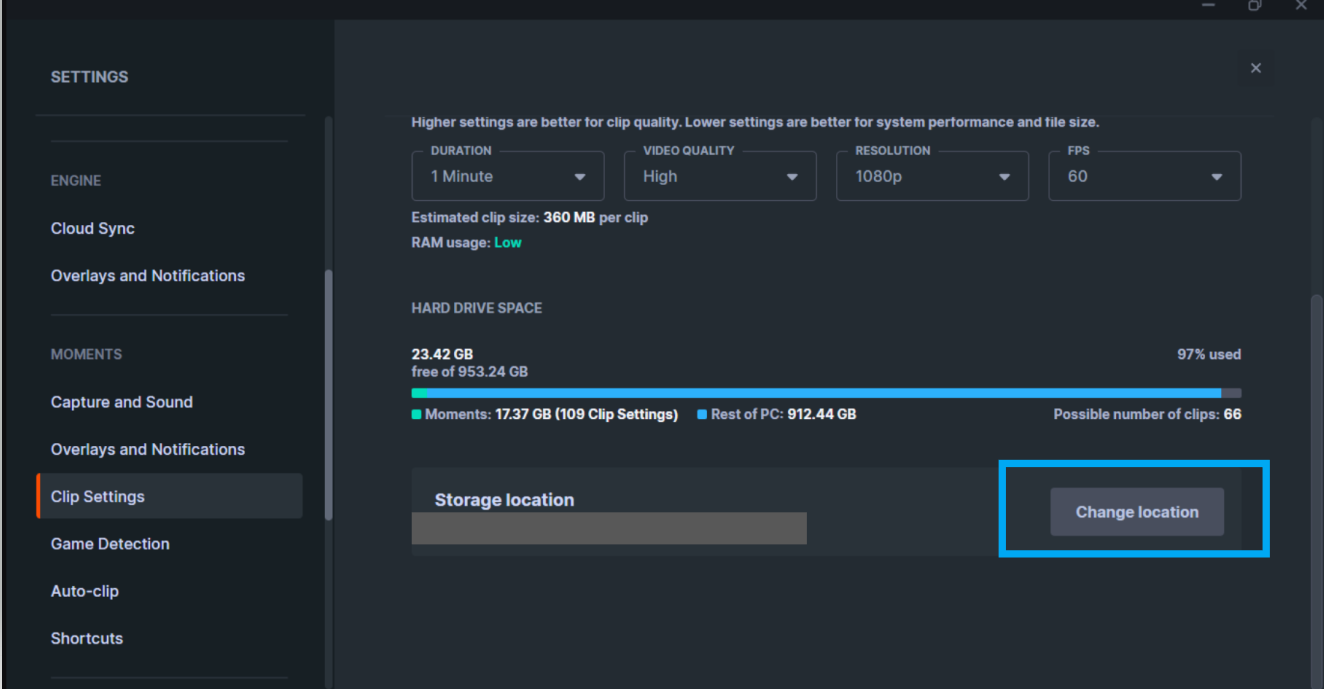Switch to Auto-clip settings
Screen dimensions: 1324x689
(x=85, y=591)
